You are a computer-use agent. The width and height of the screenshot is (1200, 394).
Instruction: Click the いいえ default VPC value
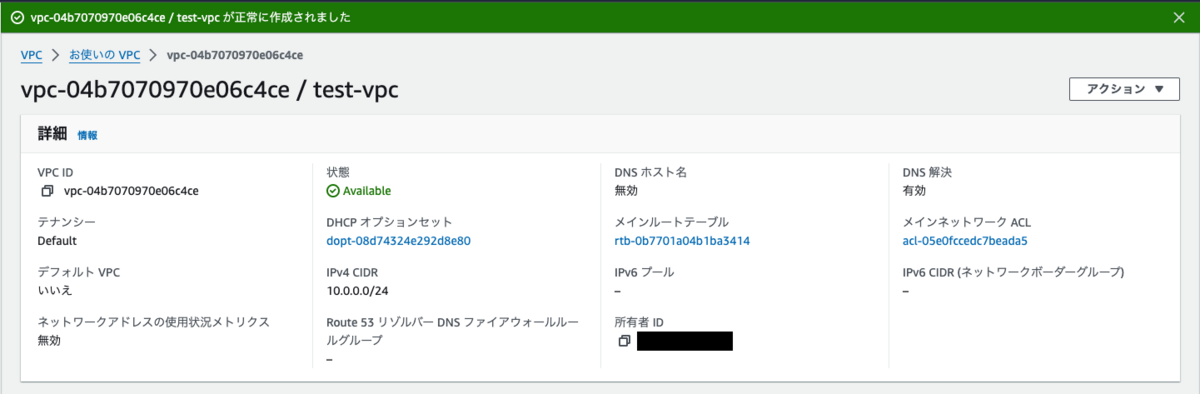point(55,291)
